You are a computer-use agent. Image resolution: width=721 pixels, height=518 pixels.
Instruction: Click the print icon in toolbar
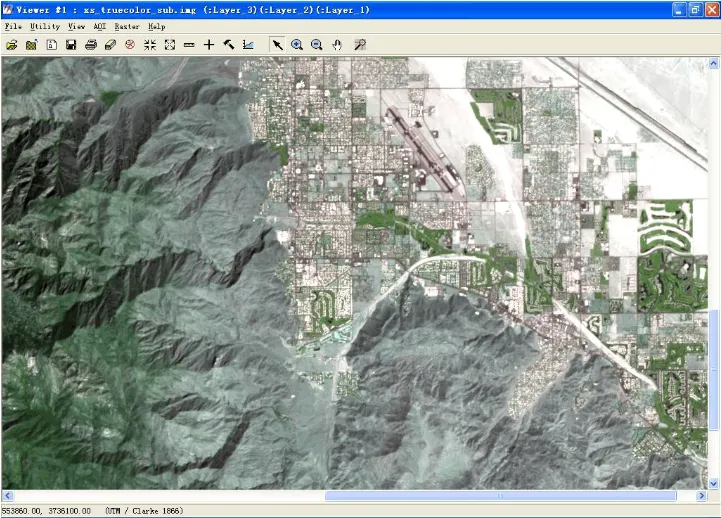point(91,45)
